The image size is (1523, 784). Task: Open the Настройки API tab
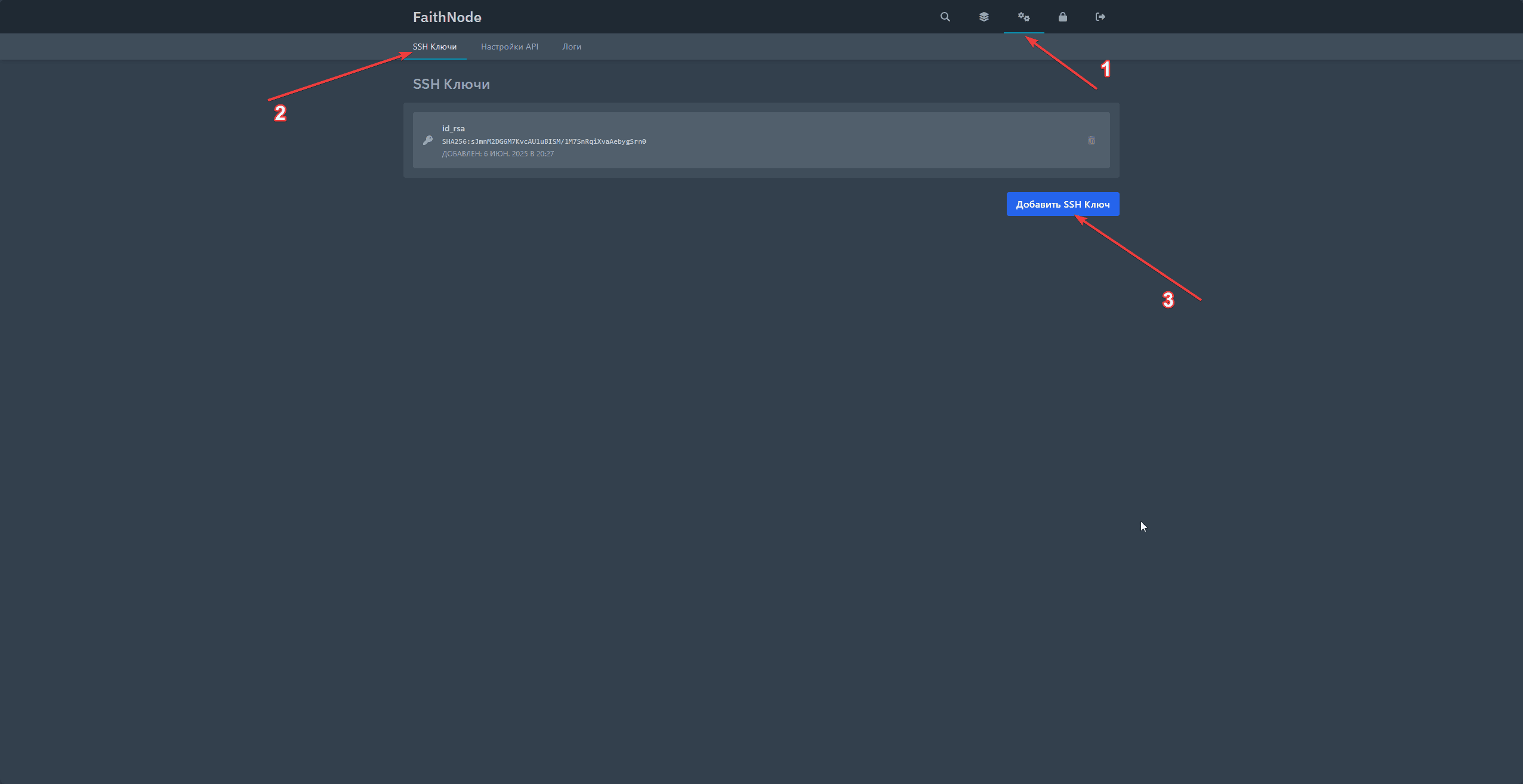click(x=509, y=47)
